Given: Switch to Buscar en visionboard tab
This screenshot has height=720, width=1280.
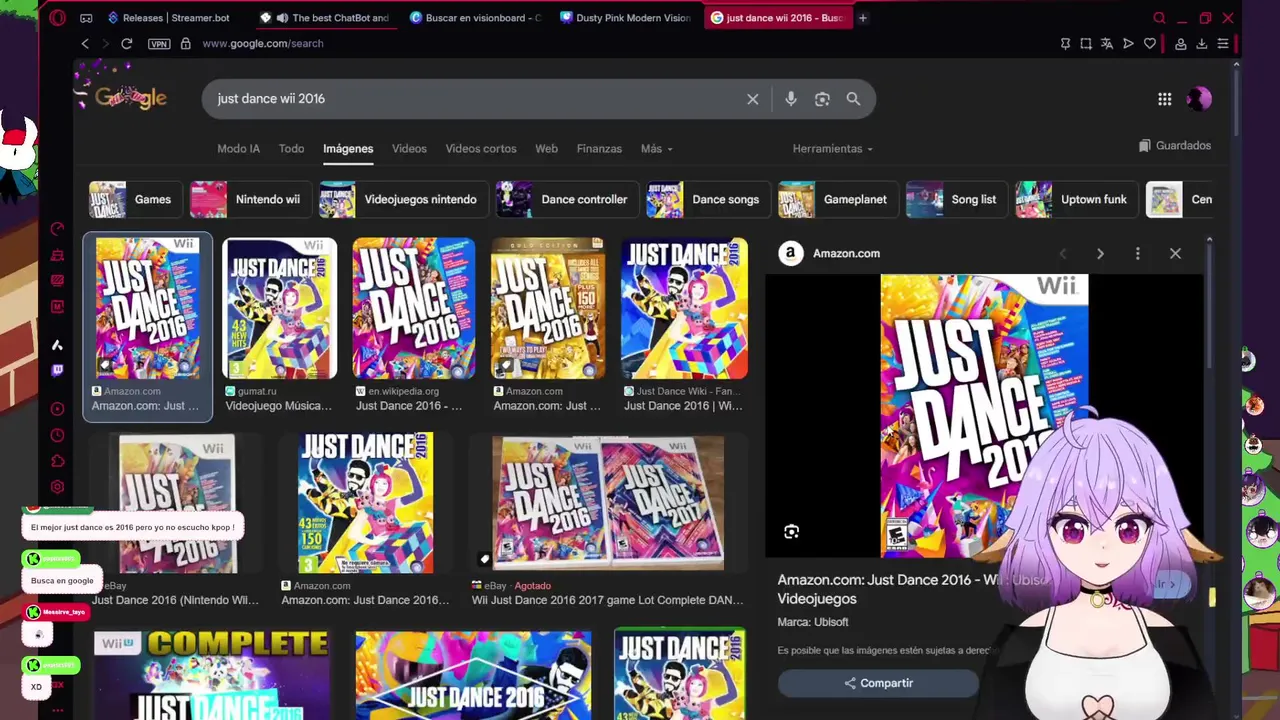Looking at the screenshot, I should pos(476,18).
